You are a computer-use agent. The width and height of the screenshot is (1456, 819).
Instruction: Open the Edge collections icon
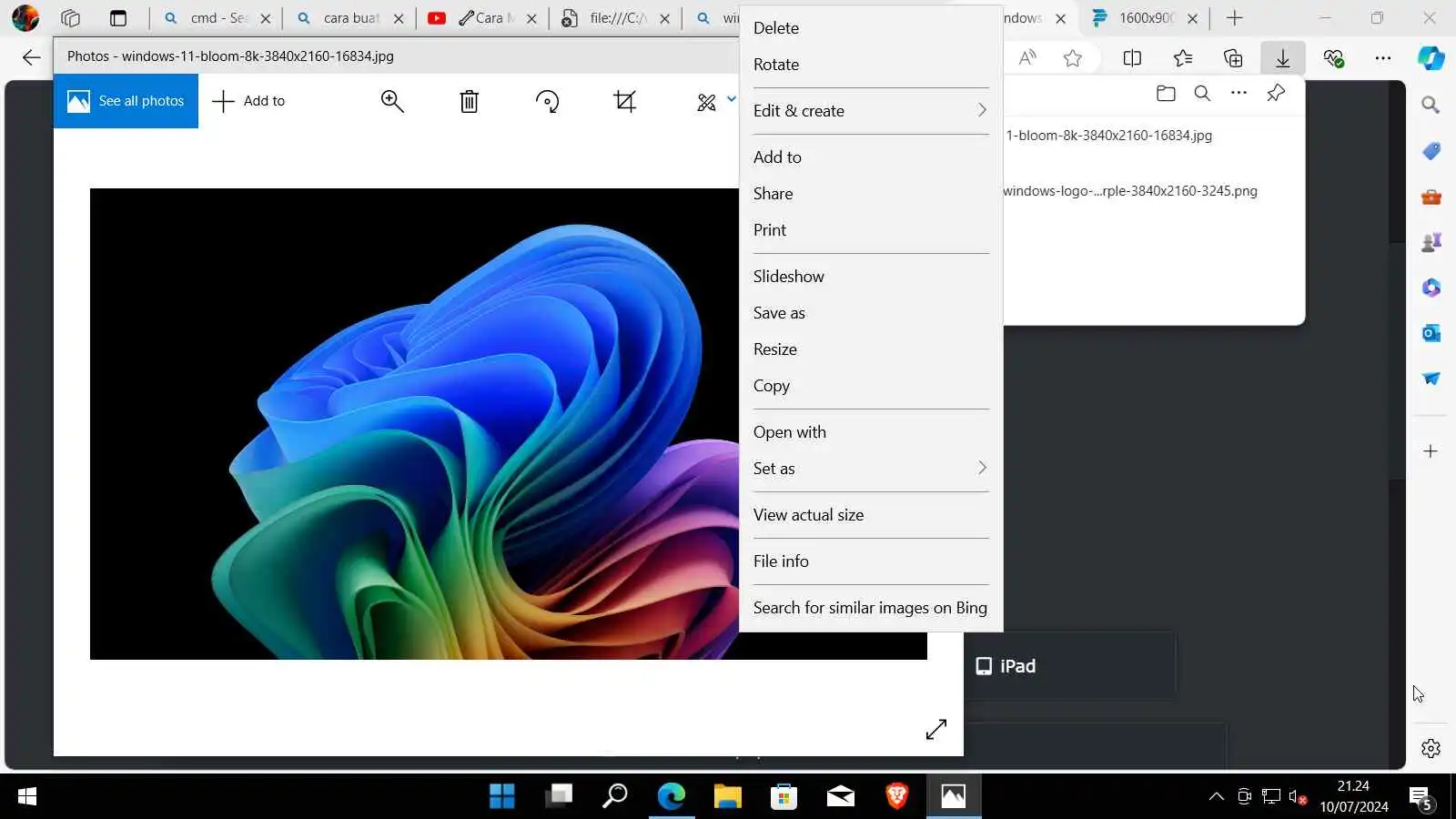[1233, 58]
